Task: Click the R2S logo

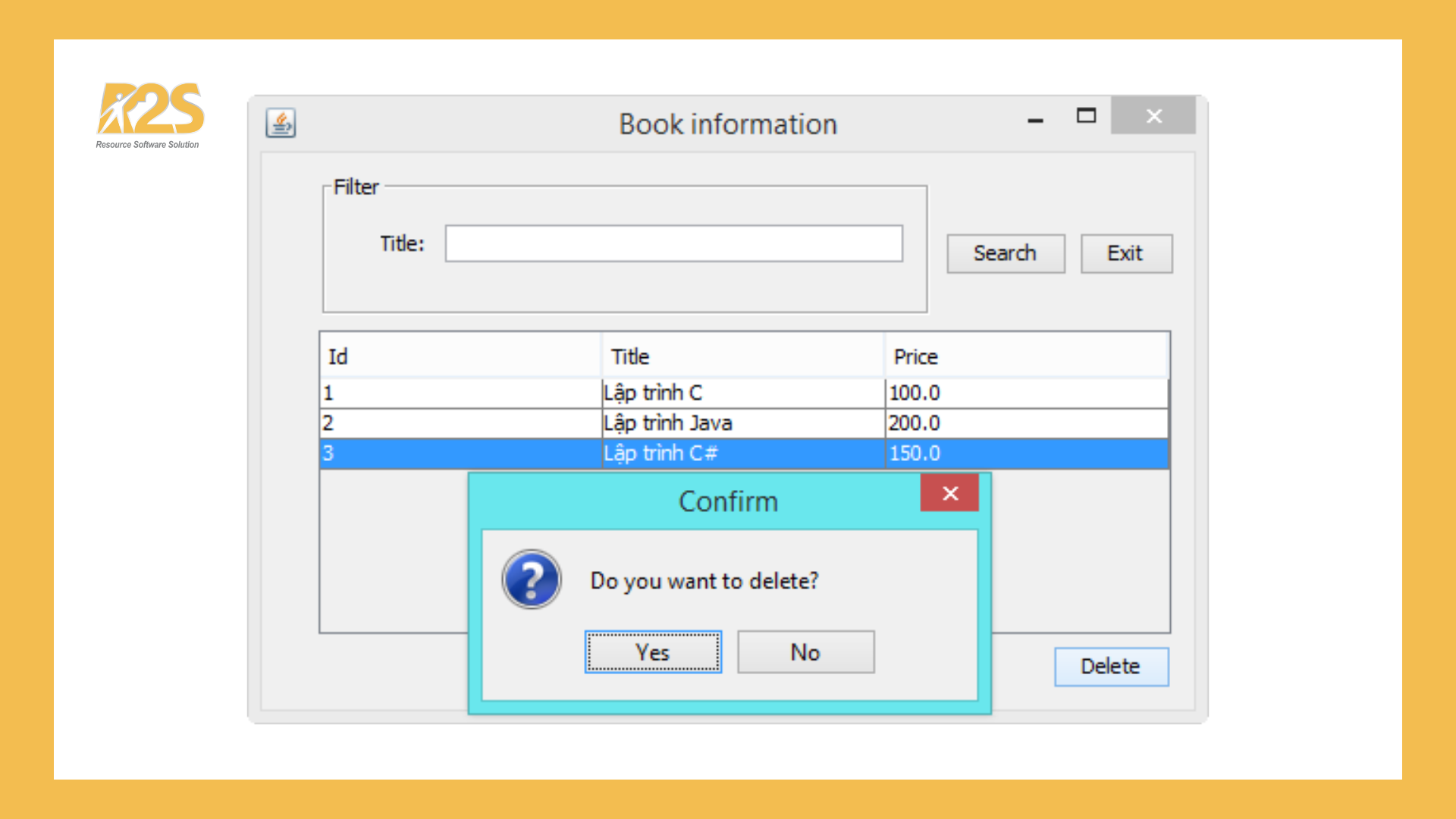Action: [150, 114]
